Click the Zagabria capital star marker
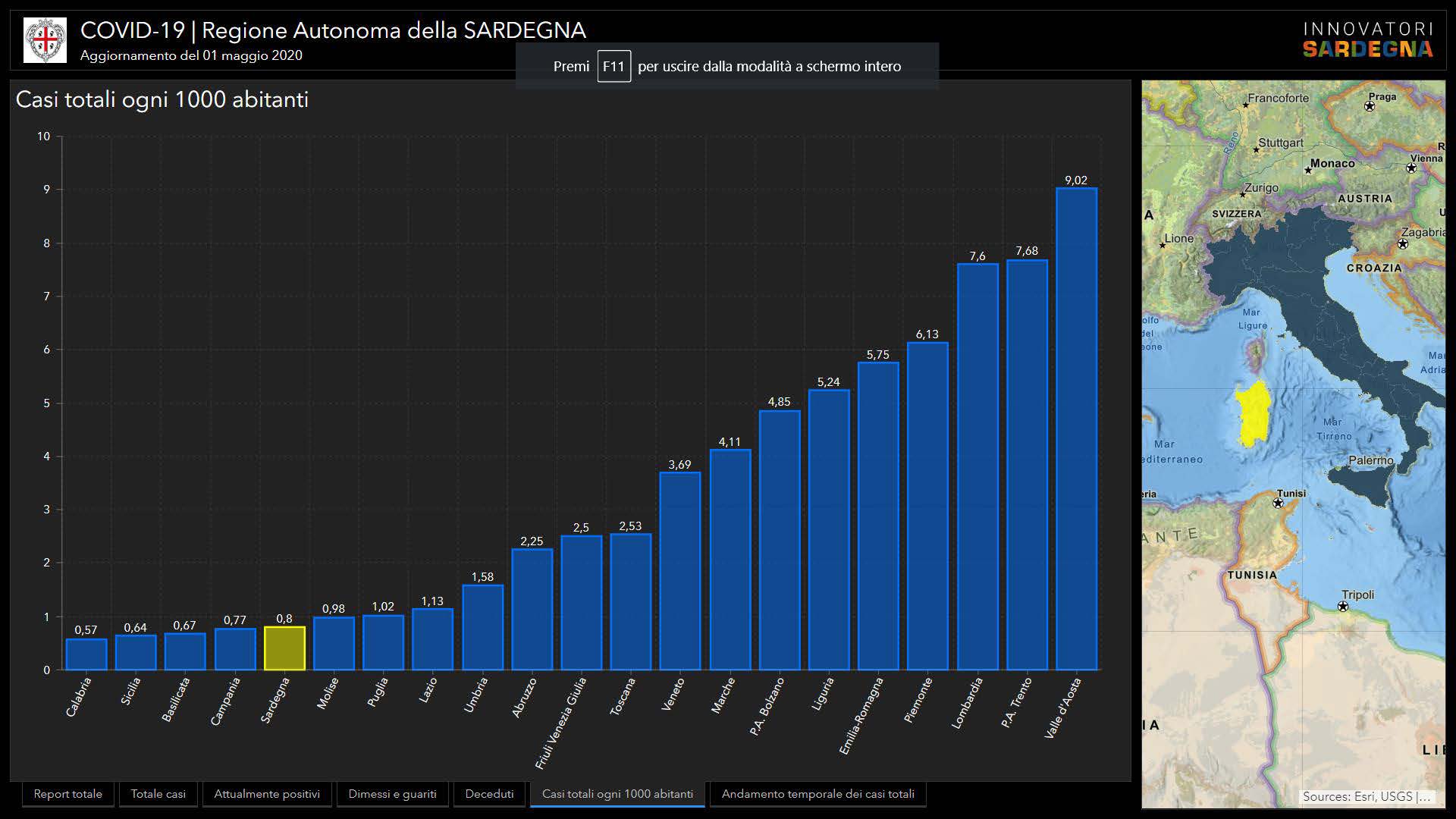The image size is (1456, 819). [x=1402, y=244]
